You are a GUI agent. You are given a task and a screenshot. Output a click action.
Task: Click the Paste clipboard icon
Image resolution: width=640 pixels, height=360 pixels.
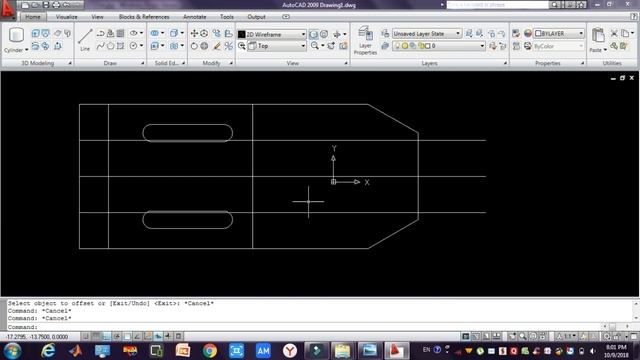598,36
